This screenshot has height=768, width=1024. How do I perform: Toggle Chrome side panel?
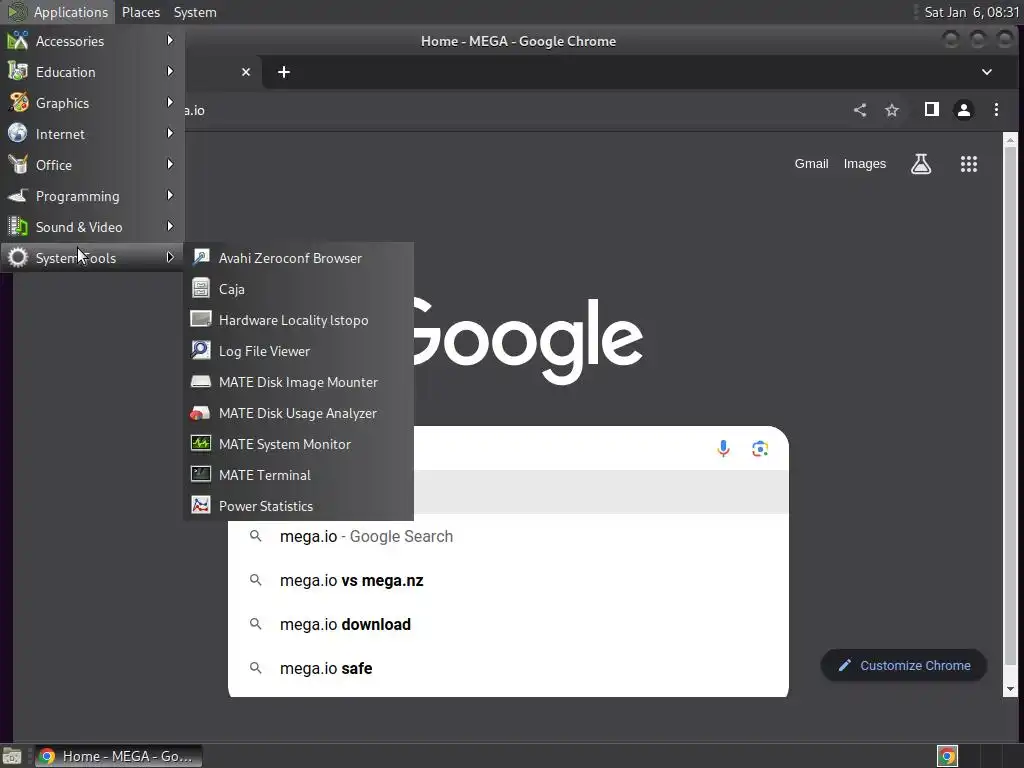(931, 110)
